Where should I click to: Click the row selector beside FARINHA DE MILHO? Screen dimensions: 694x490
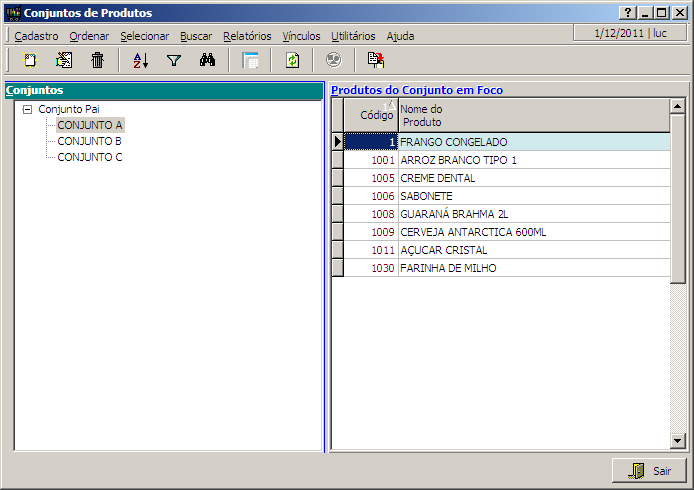[x=337, y=268]
